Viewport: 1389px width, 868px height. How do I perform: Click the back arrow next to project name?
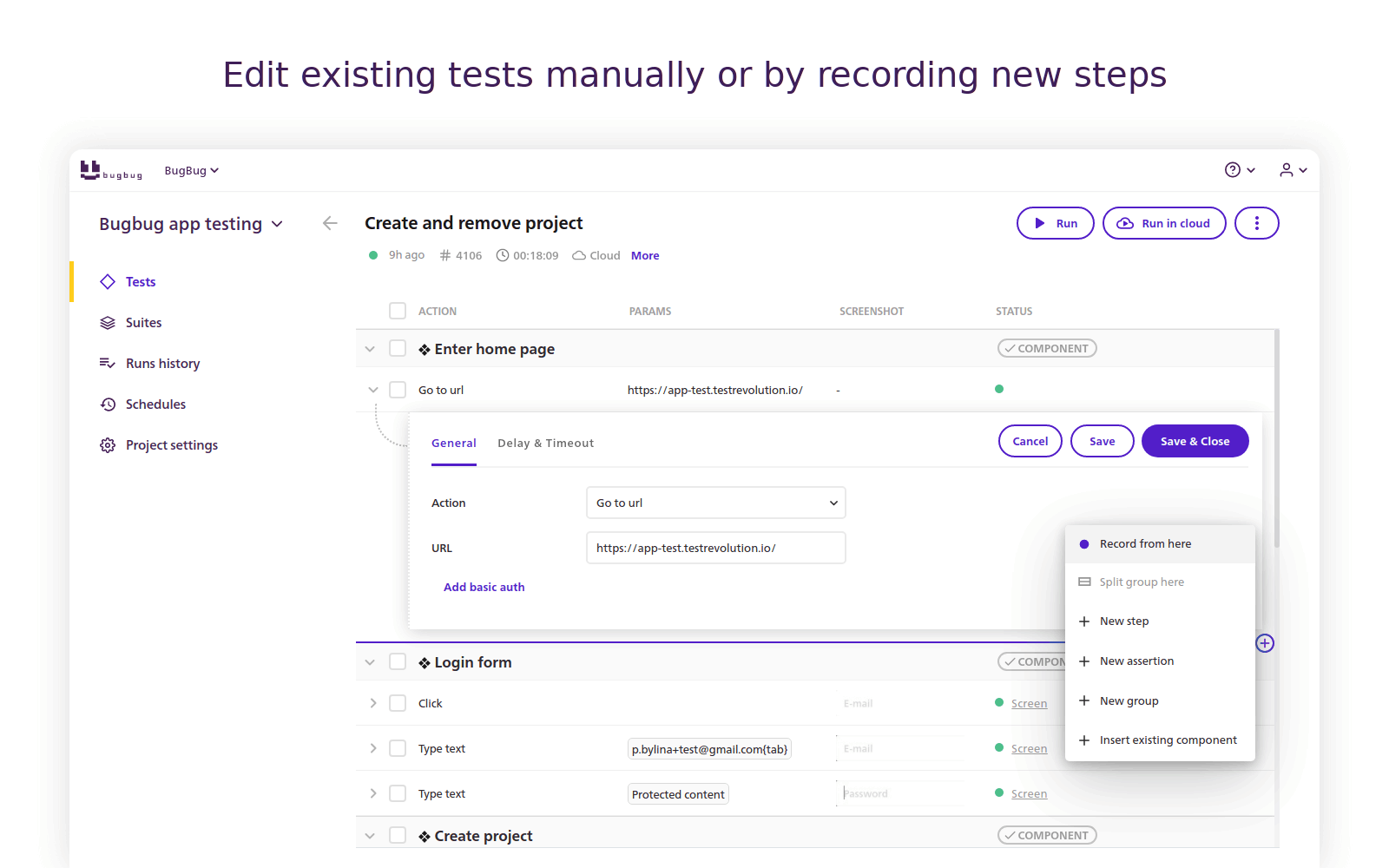tap(330, 223)
